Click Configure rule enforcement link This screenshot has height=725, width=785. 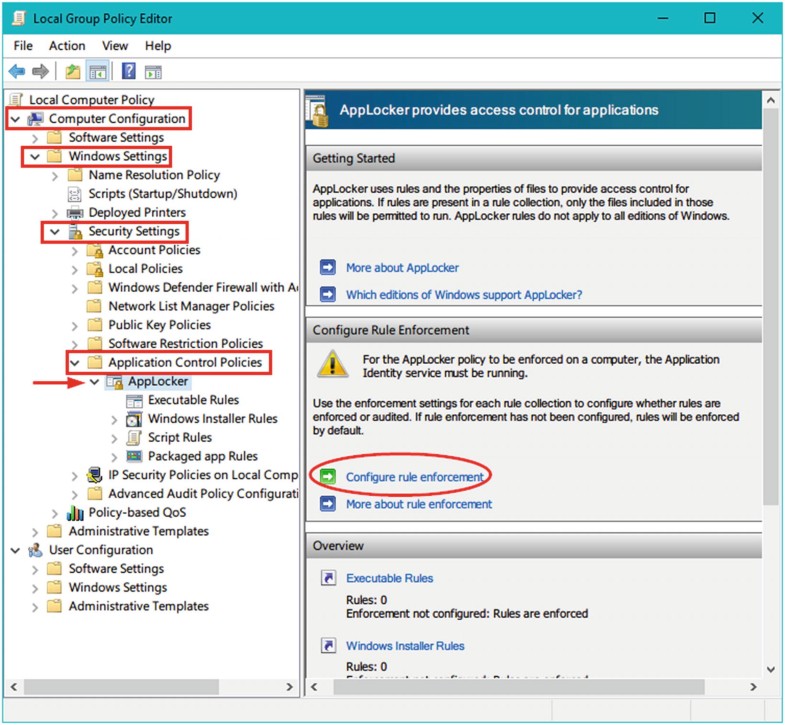[415, 477]
